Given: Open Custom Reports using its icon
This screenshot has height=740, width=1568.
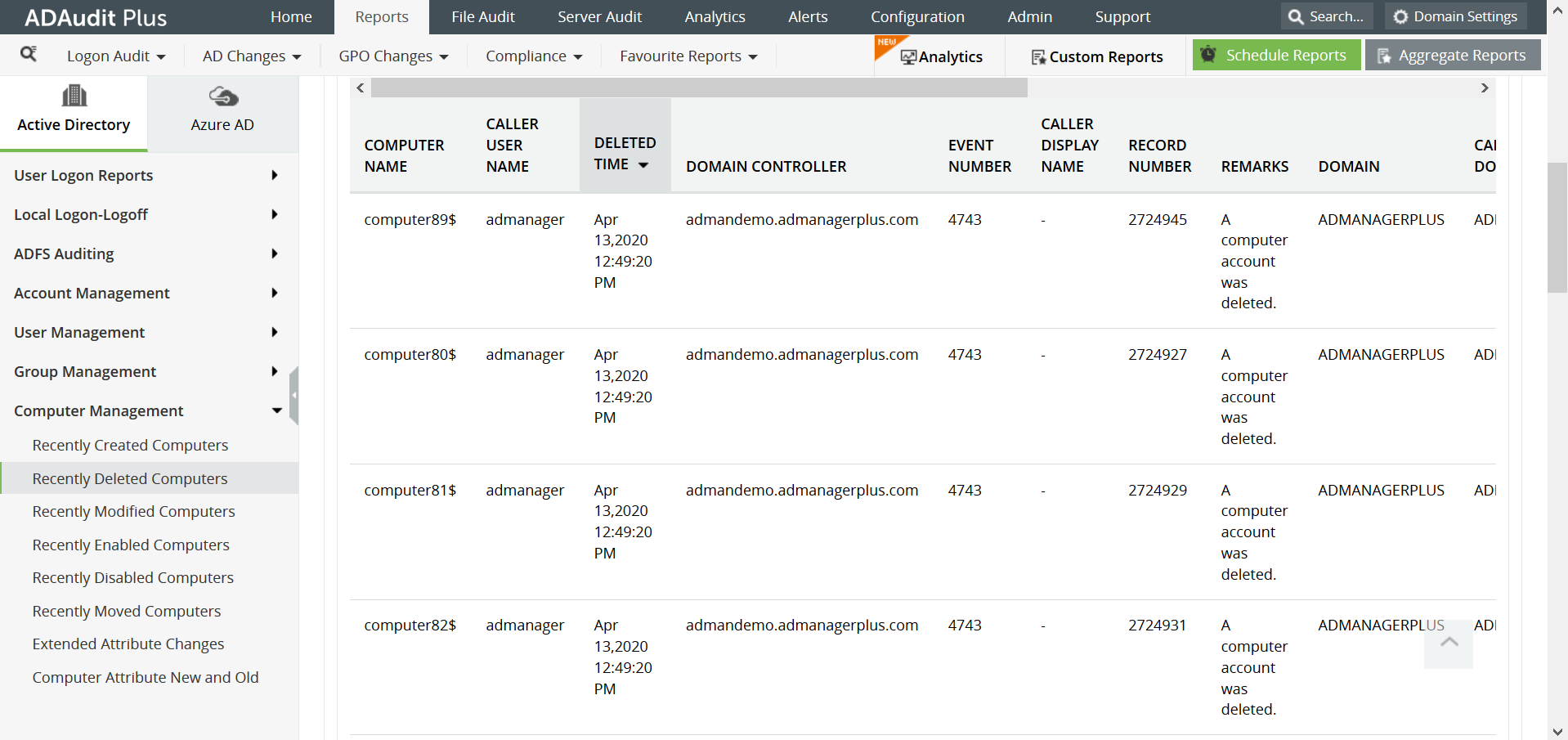Looking at the screenshot, I should click(x=1038, y=56).
